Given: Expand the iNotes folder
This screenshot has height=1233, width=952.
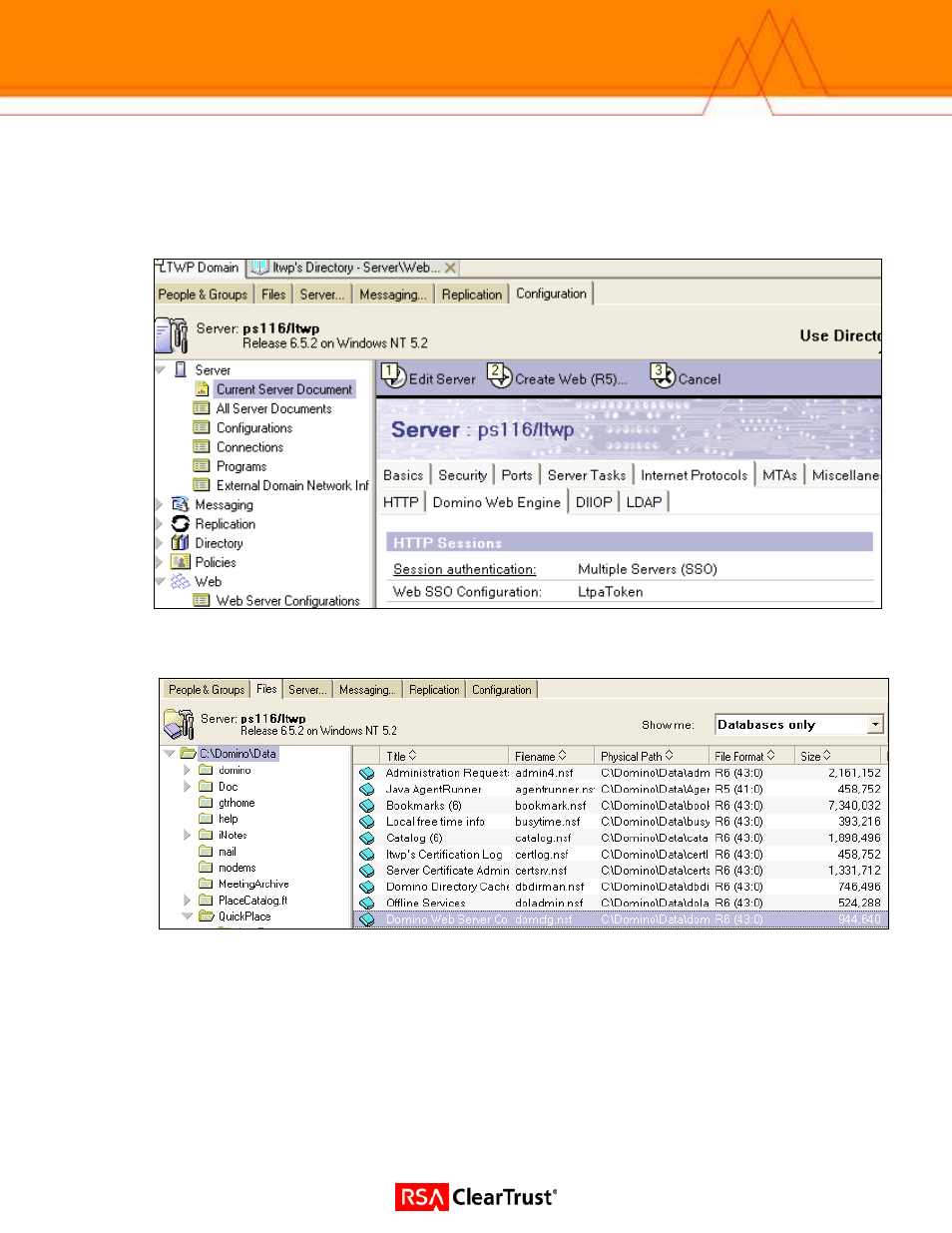Looking at the screenshot, I should point(187,835).
